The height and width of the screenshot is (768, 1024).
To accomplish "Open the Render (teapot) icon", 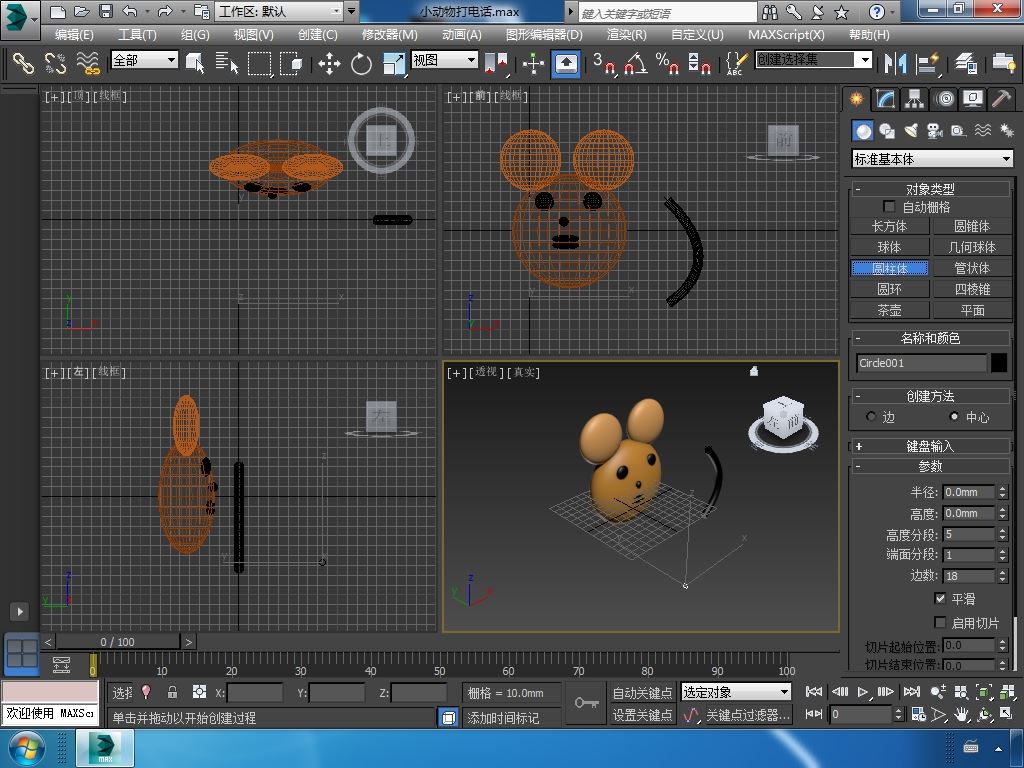I will point(1004,63).
